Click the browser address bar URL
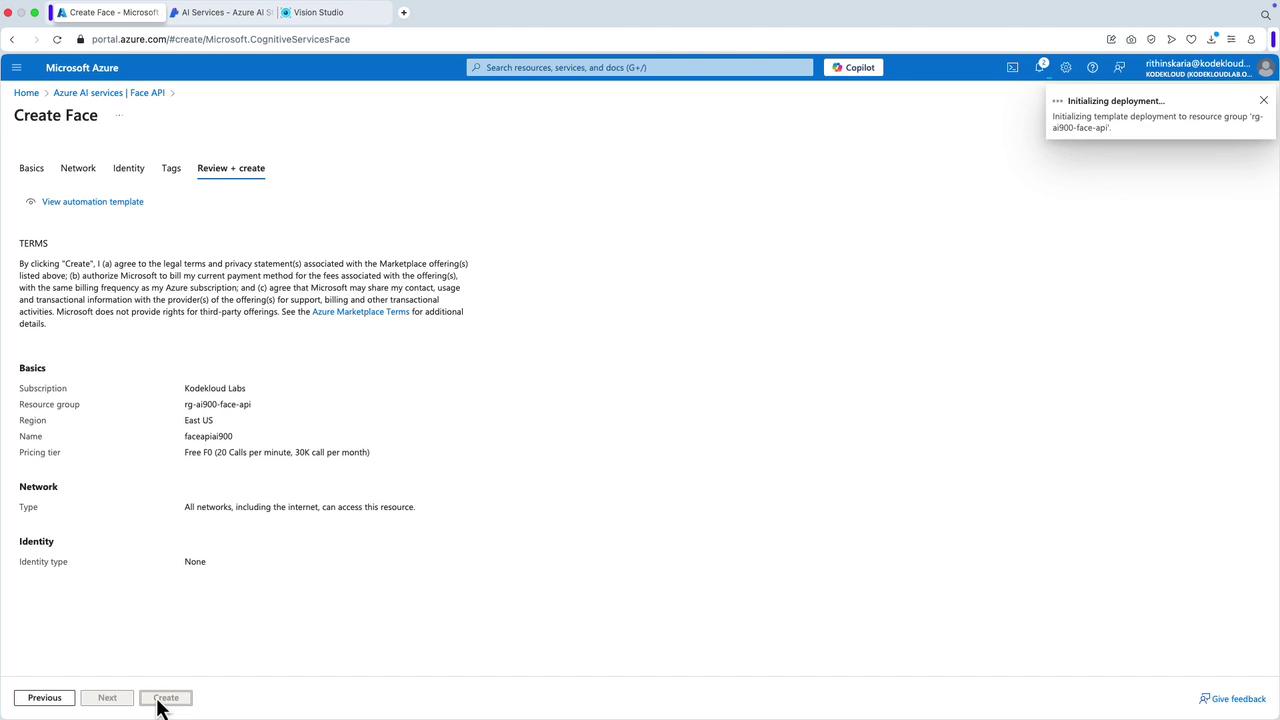 [x=221, y=40]
